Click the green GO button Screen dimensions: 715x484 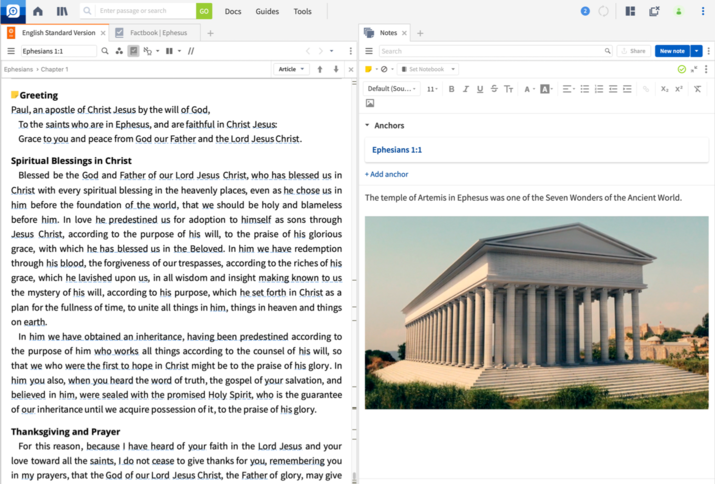(204, 11)
